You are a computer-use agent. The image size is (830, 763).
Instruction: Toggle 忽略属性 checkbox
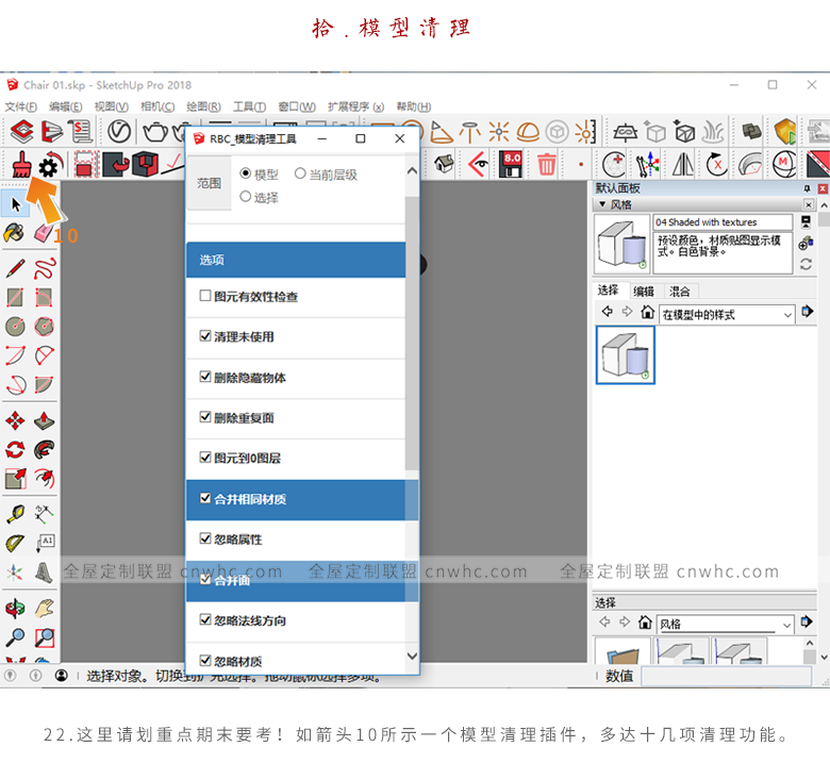click(205, 538)
